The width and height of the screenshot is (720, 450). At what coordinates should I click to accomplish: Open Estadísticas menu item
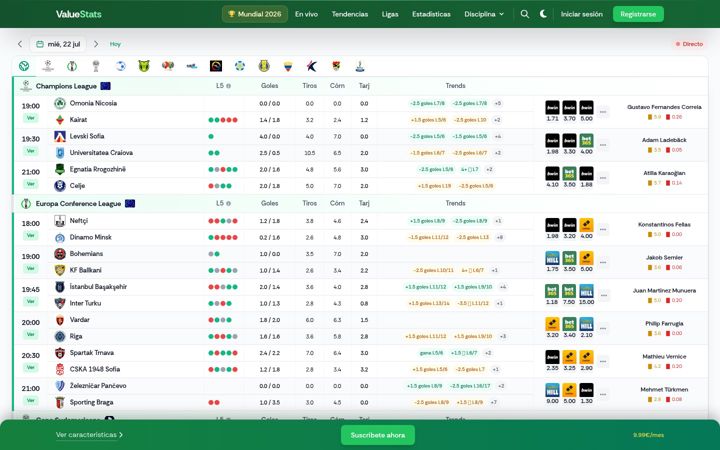pyautogui.click(x=431, y=14)
